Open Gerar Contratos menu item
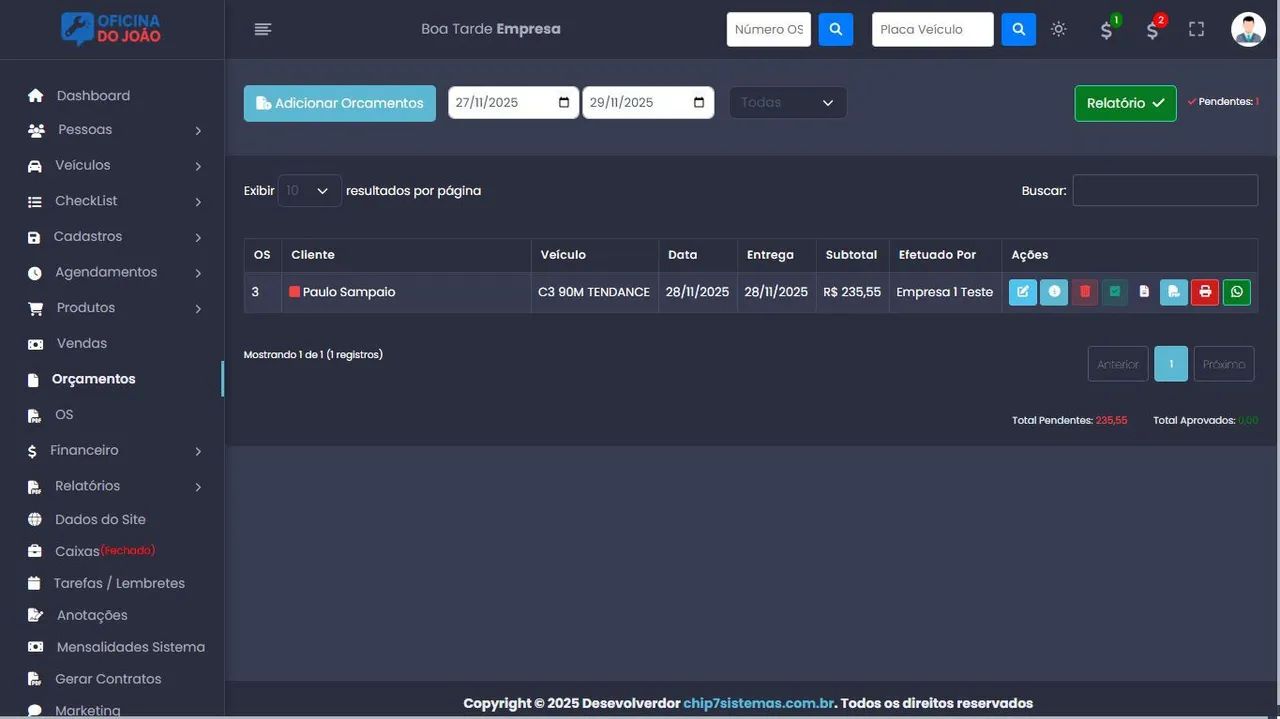The image size is (1280, 719). [x=108, y=679]
